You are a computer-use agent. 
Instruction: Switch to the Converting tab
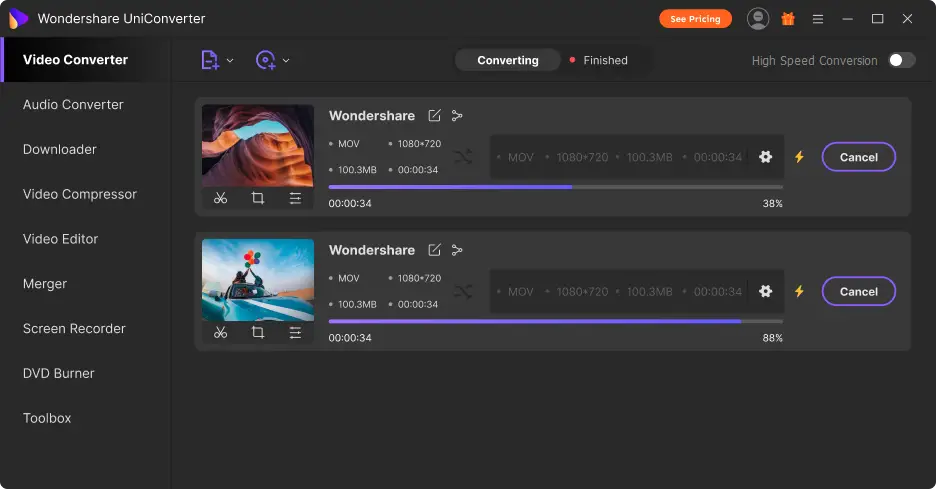click(508, 60)
